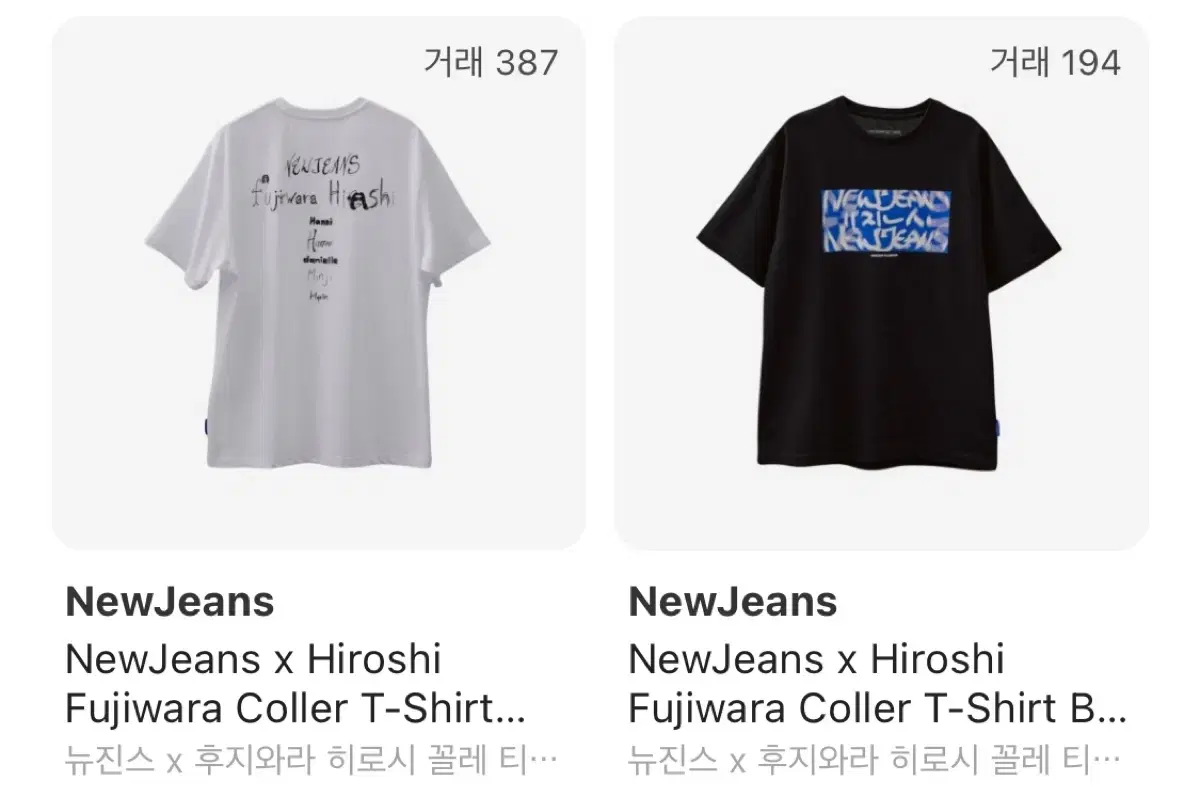Open the truncated Coller T-Shirt… title on left
The width and height of the screenshot is (1200, 797).
point(295,684)
